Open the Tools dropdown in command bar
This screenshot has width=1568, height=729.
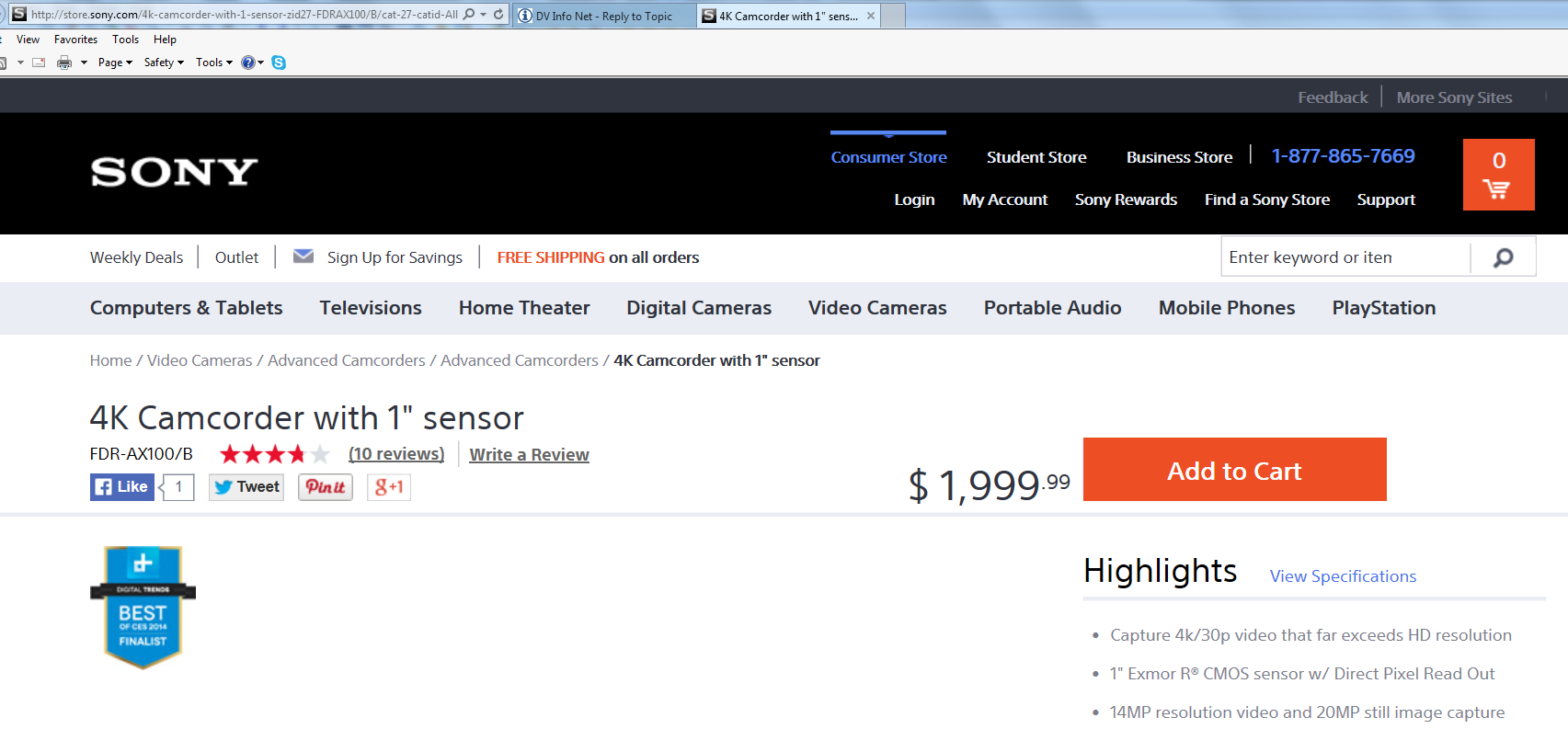coord(214,63)
